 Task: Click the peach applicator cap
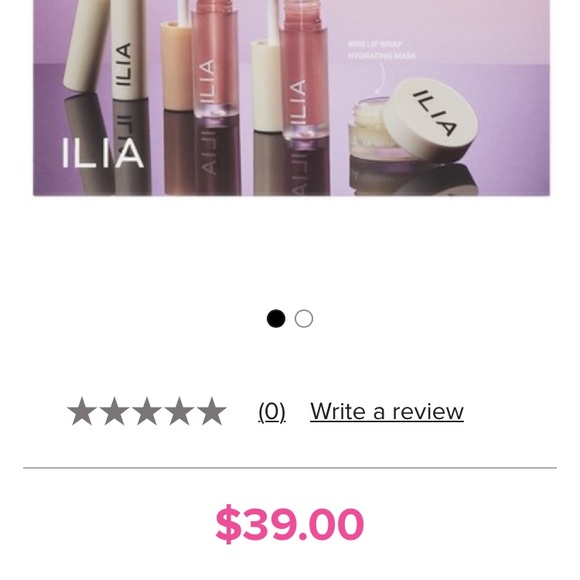[177, 66]
